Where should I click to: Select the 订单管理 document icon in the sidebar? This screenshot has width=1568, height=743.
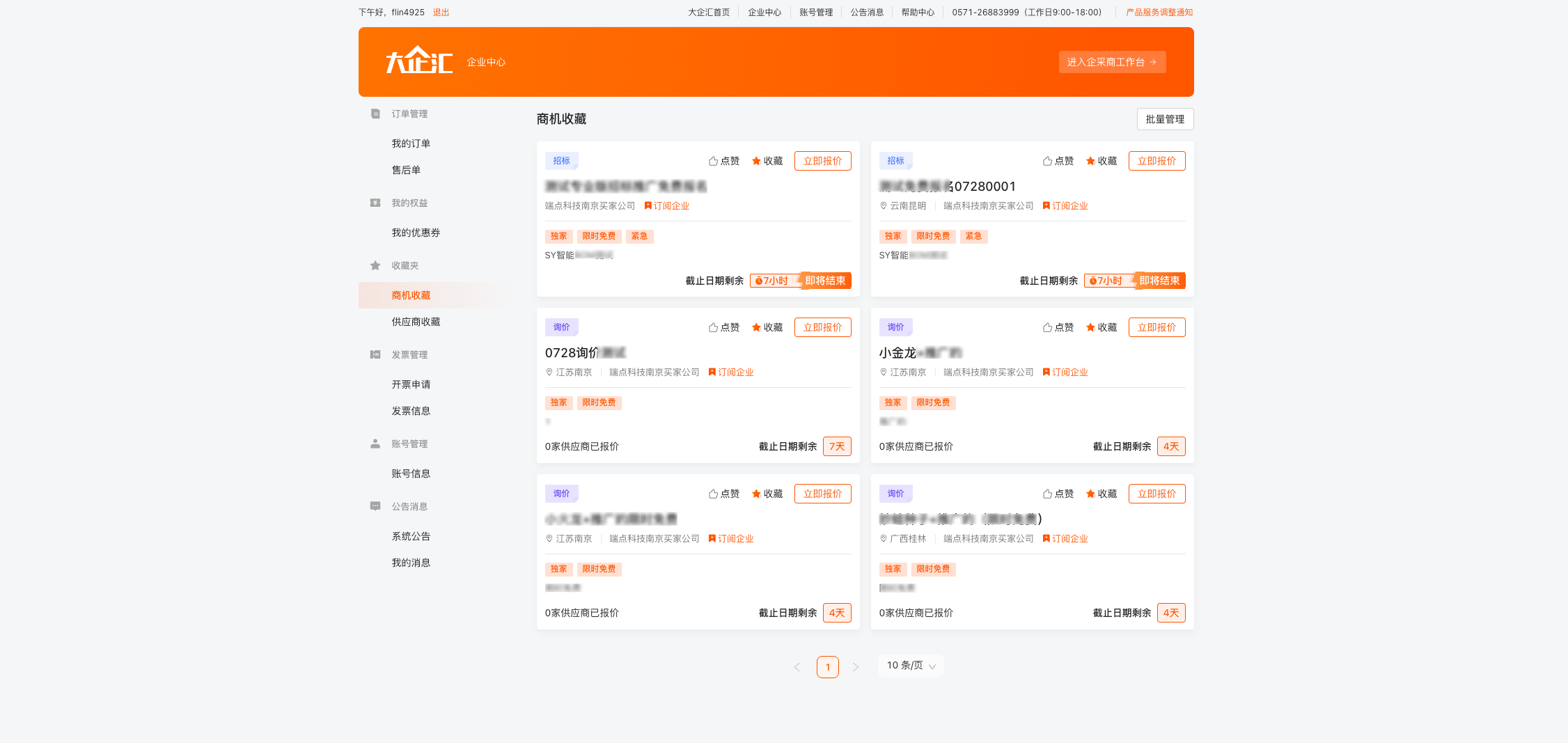pyautogui.click(x=375, y=114)
